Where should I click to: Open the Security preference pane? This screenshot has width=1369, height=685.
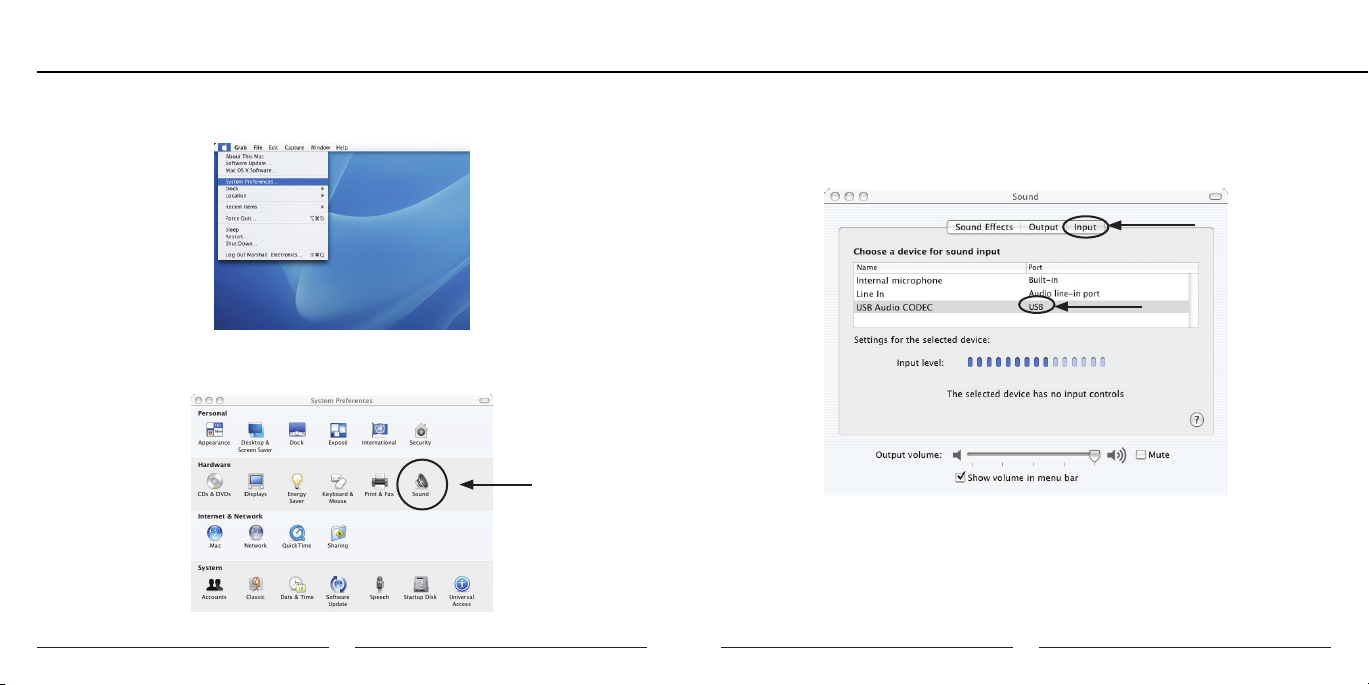[x=421, y=434]
